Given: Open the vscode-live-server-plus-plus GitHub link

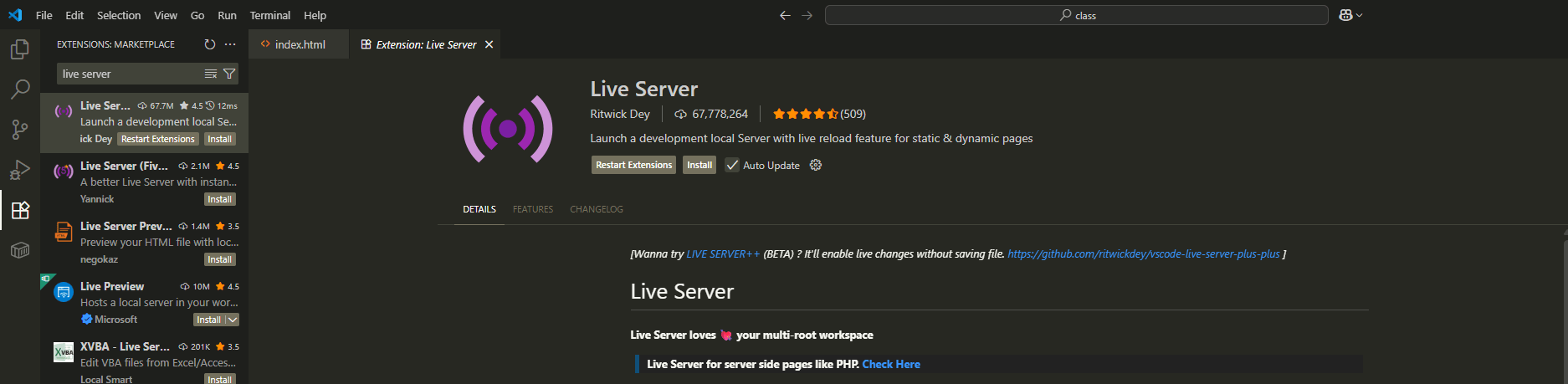Looking at the screenshot, I should click(x=1143, y=254).
